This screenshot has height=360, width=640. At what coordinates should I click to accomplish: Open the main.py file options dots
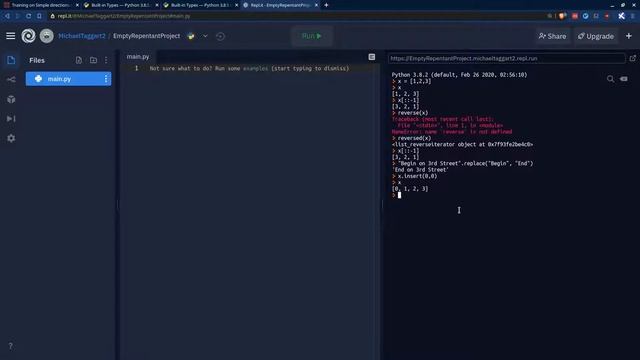click(x=106, y=79)
